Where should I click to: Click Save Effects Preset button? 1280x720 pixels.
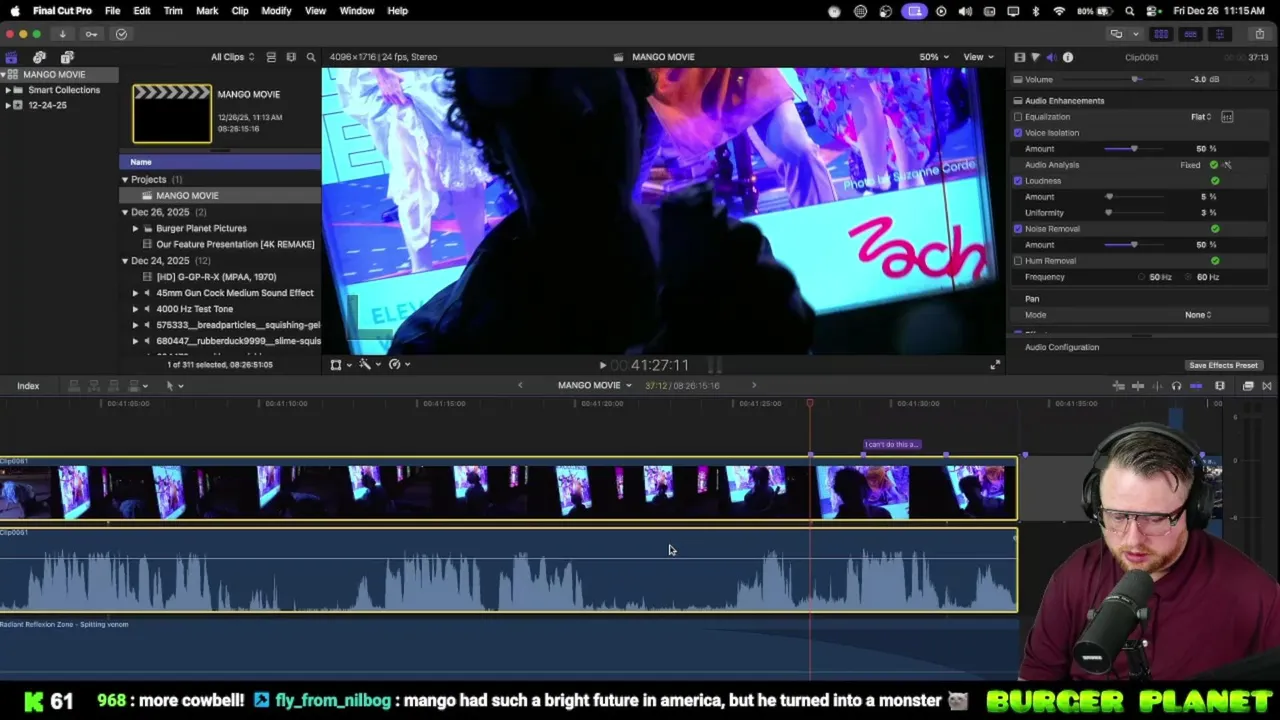[x=1223, y=366]
